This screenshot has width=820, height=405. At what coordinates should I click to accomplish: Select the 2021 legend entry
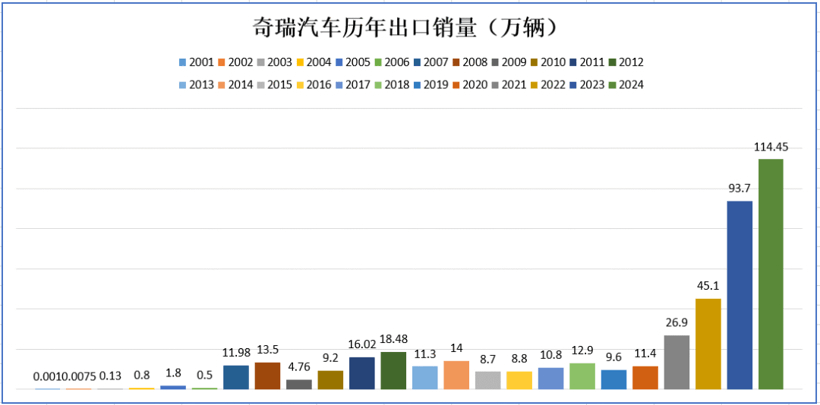click(x=509, y=85)
